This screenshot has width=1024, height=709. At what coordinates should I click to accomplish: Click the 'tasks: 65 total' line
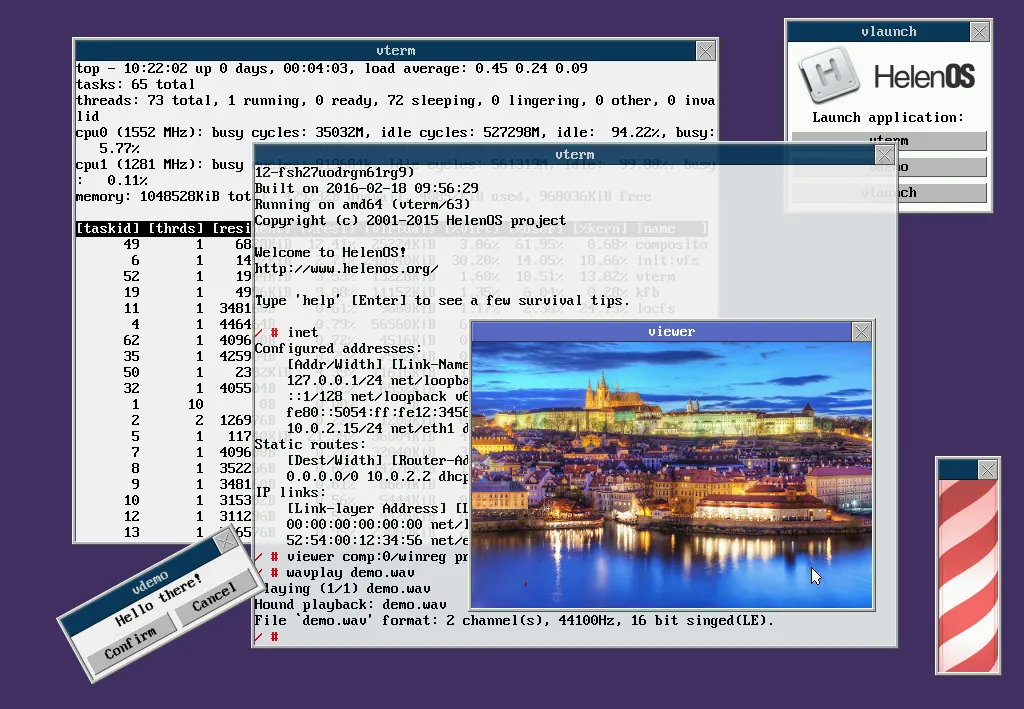click(x=135, y=84)
